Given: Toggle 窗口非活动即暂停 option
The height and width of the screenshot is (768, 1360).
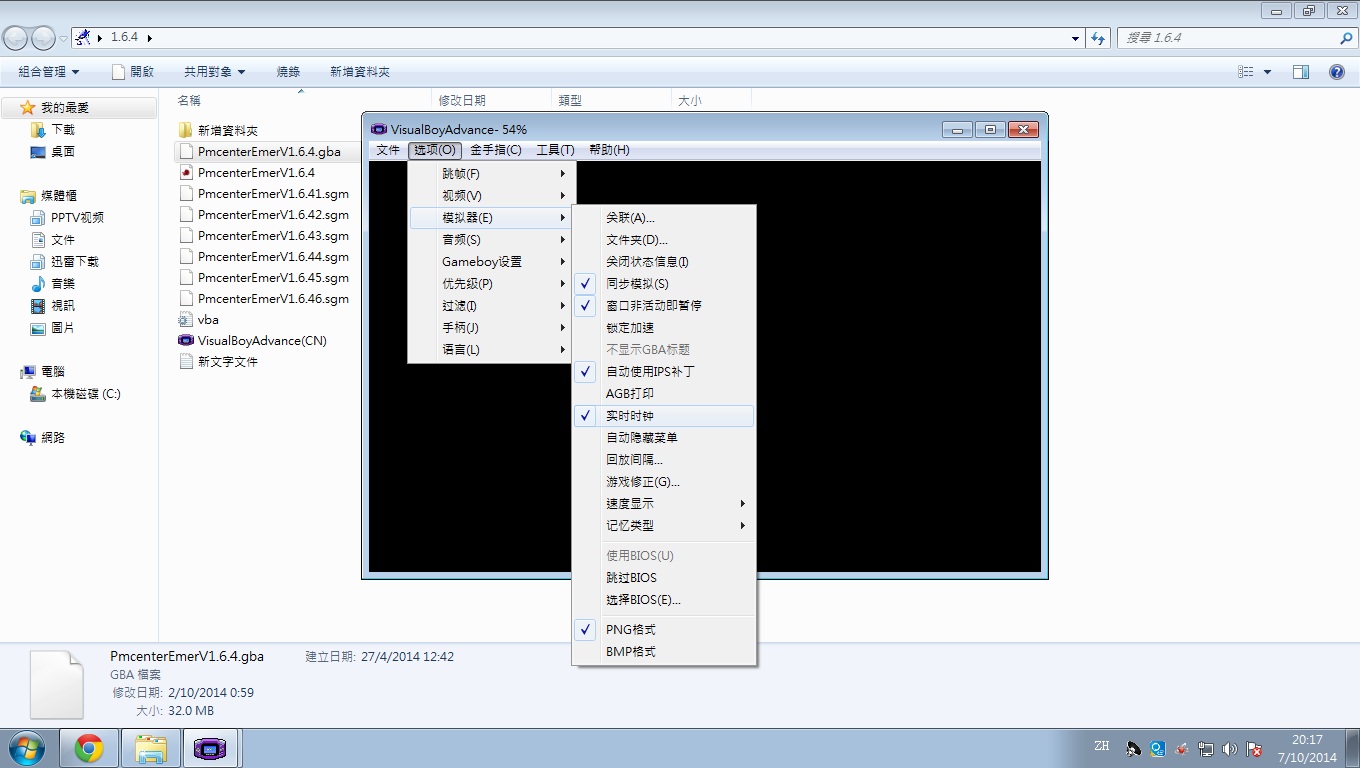Looking at the screenshot, I should (x=664, y=305).
